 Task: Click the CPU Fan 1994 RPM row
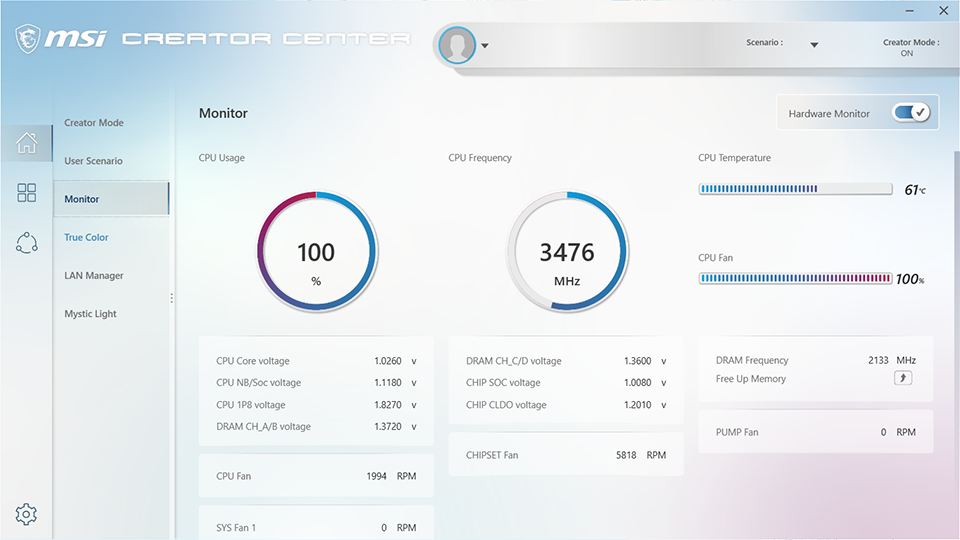click(x=316, y=476)
